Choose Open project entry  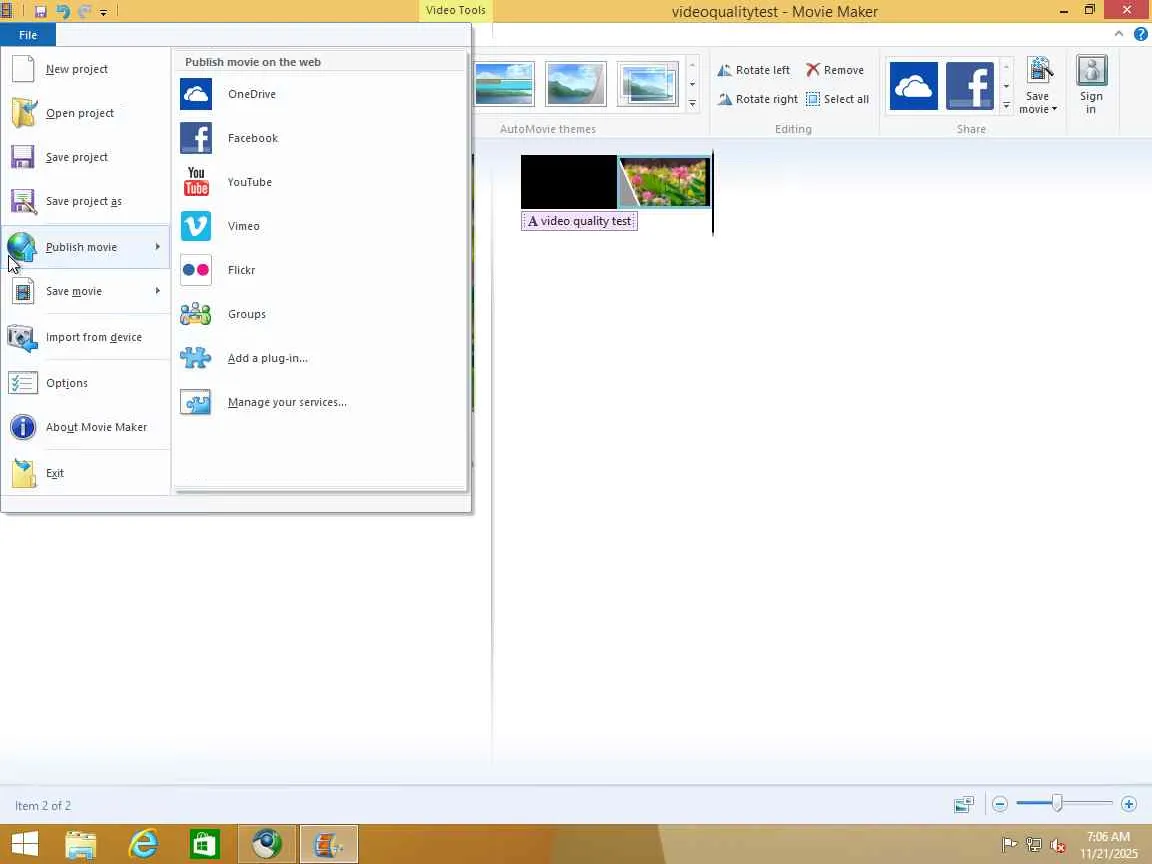coord(85,113)
